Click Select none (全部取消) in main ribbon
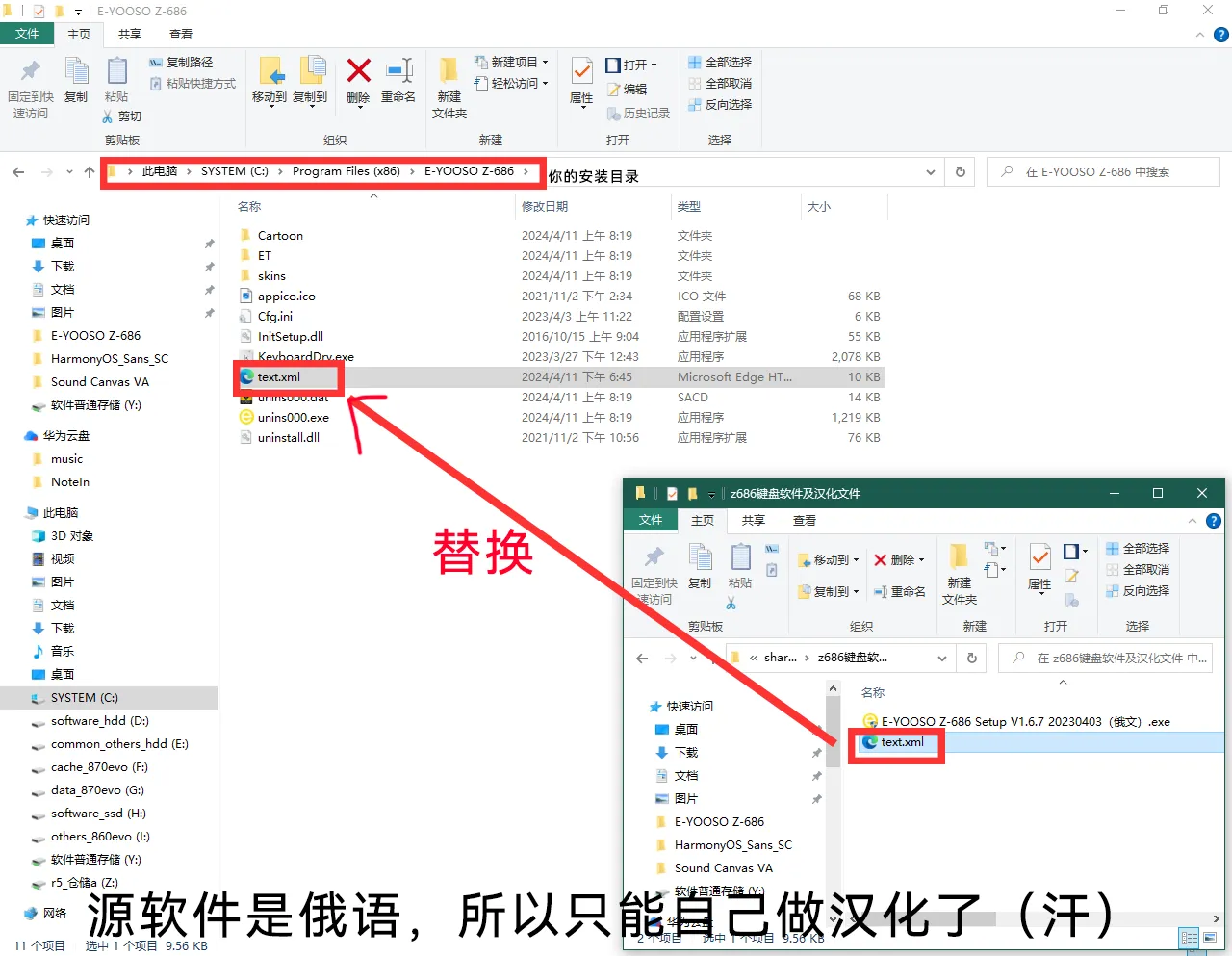This screenshot has height=956, width=1232. coord(720,84)
